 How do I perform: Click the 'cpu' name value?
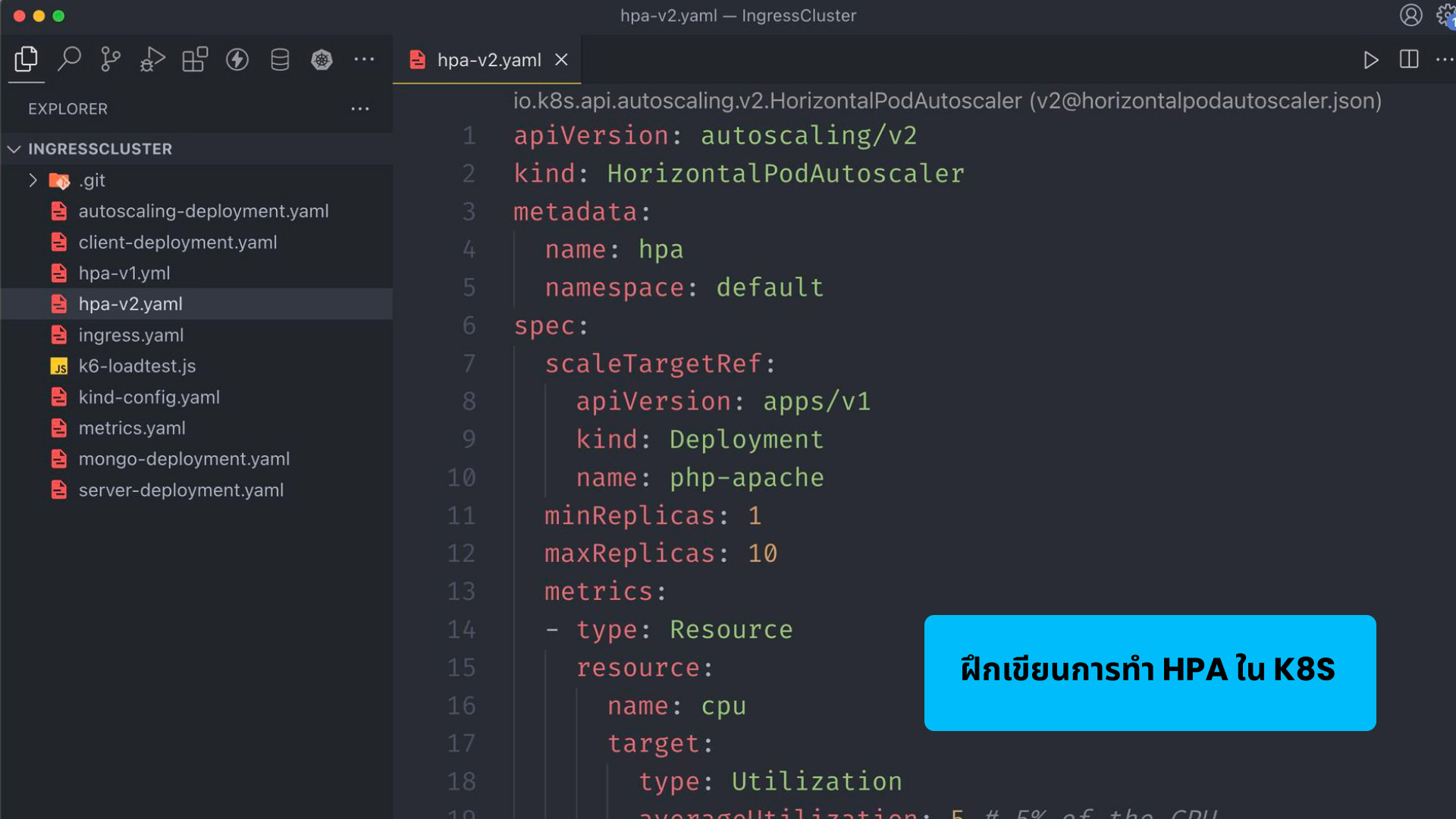[x=723, y=706]
